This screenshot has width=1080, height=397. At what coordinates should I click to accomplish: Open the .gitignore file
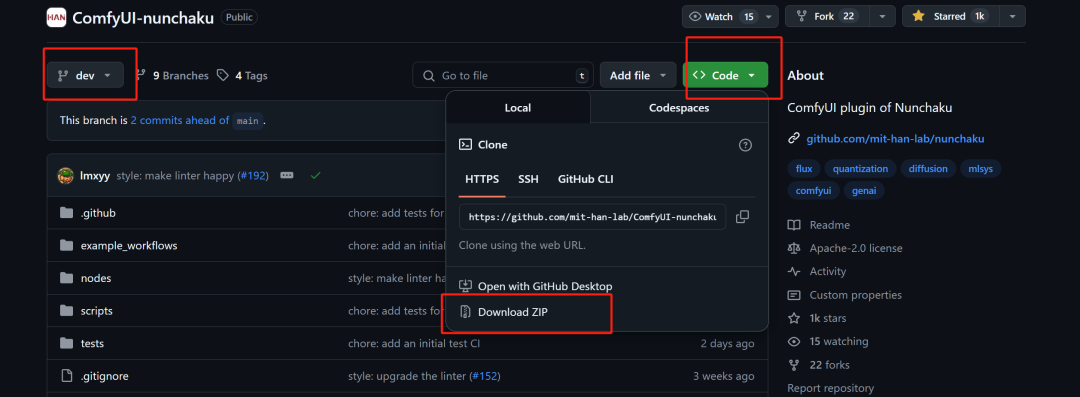(105, 376)
